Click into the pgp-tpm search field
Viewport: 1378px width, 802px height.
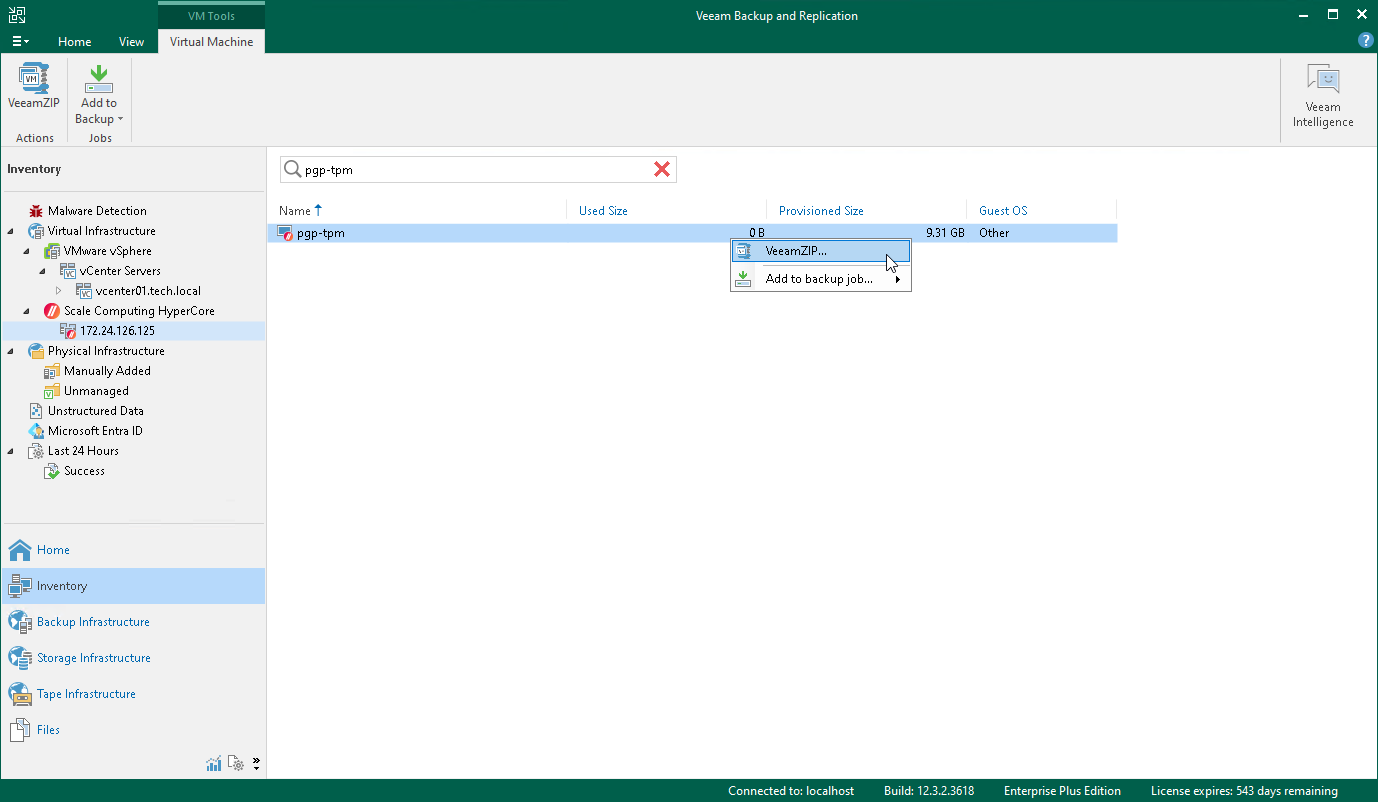pyautogui.click(x=476, y=170)
